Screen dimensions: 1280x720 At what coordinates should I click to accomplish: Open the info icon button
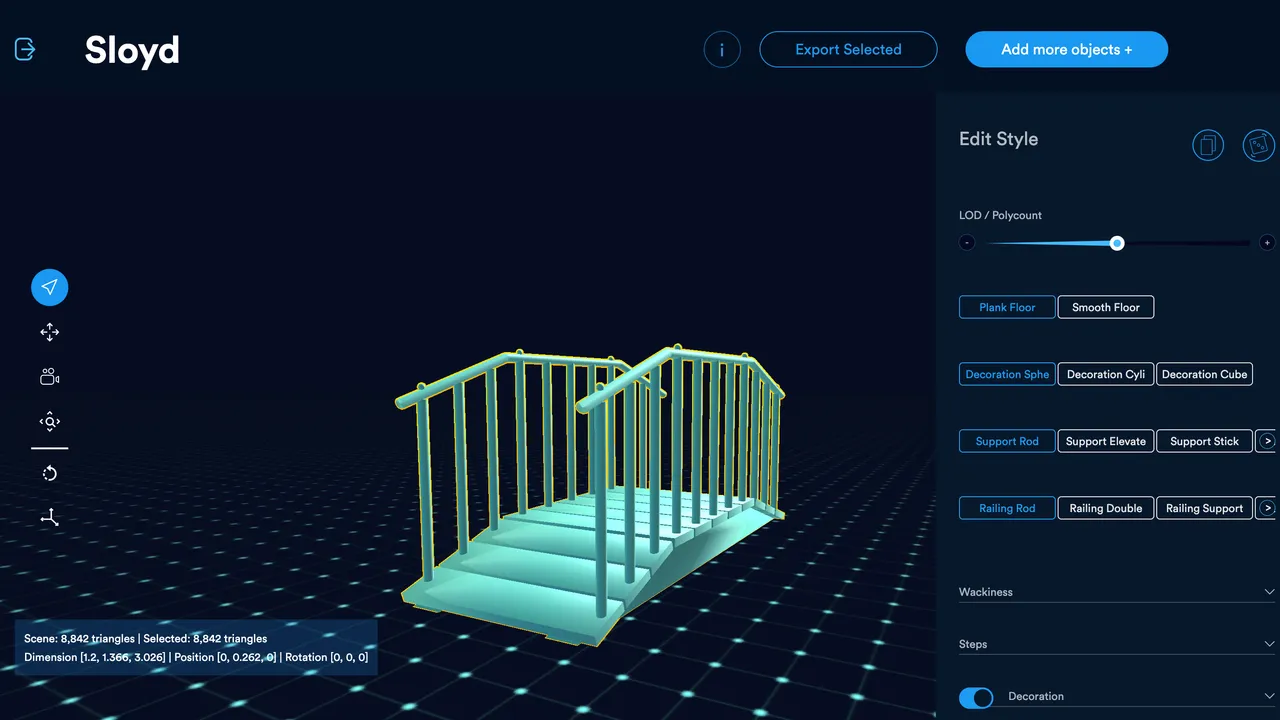coord(722,49)
